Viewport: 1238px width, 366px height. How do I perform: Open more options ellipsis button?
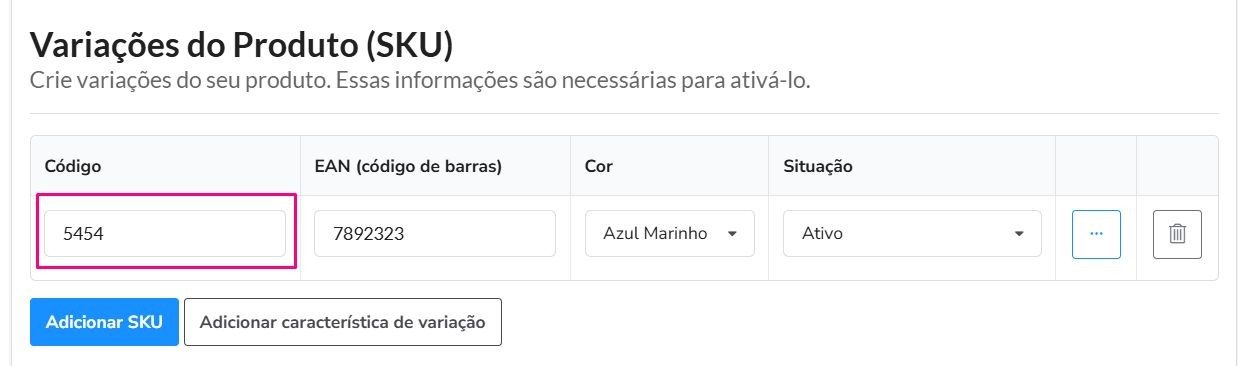point(1096,234)
